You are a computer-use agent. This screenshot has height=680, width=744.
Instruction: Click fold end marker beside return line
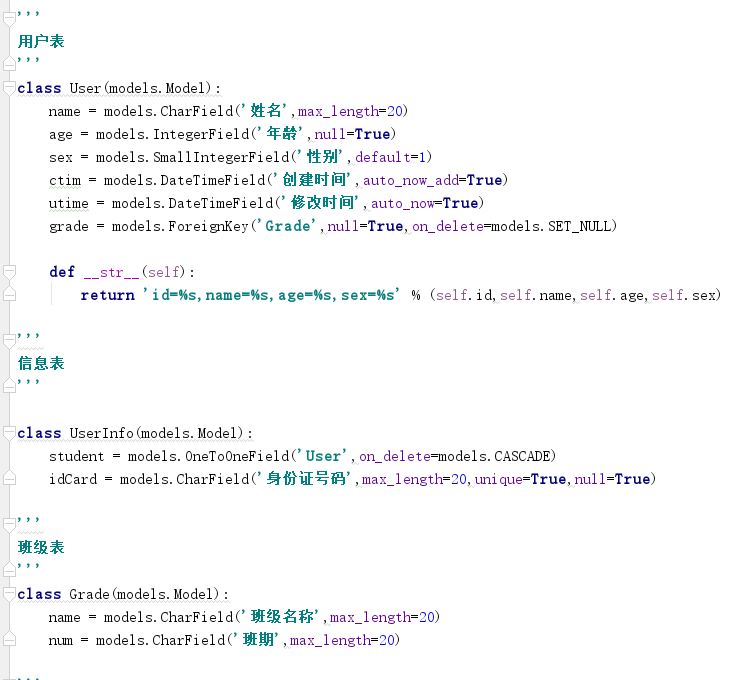9,294
